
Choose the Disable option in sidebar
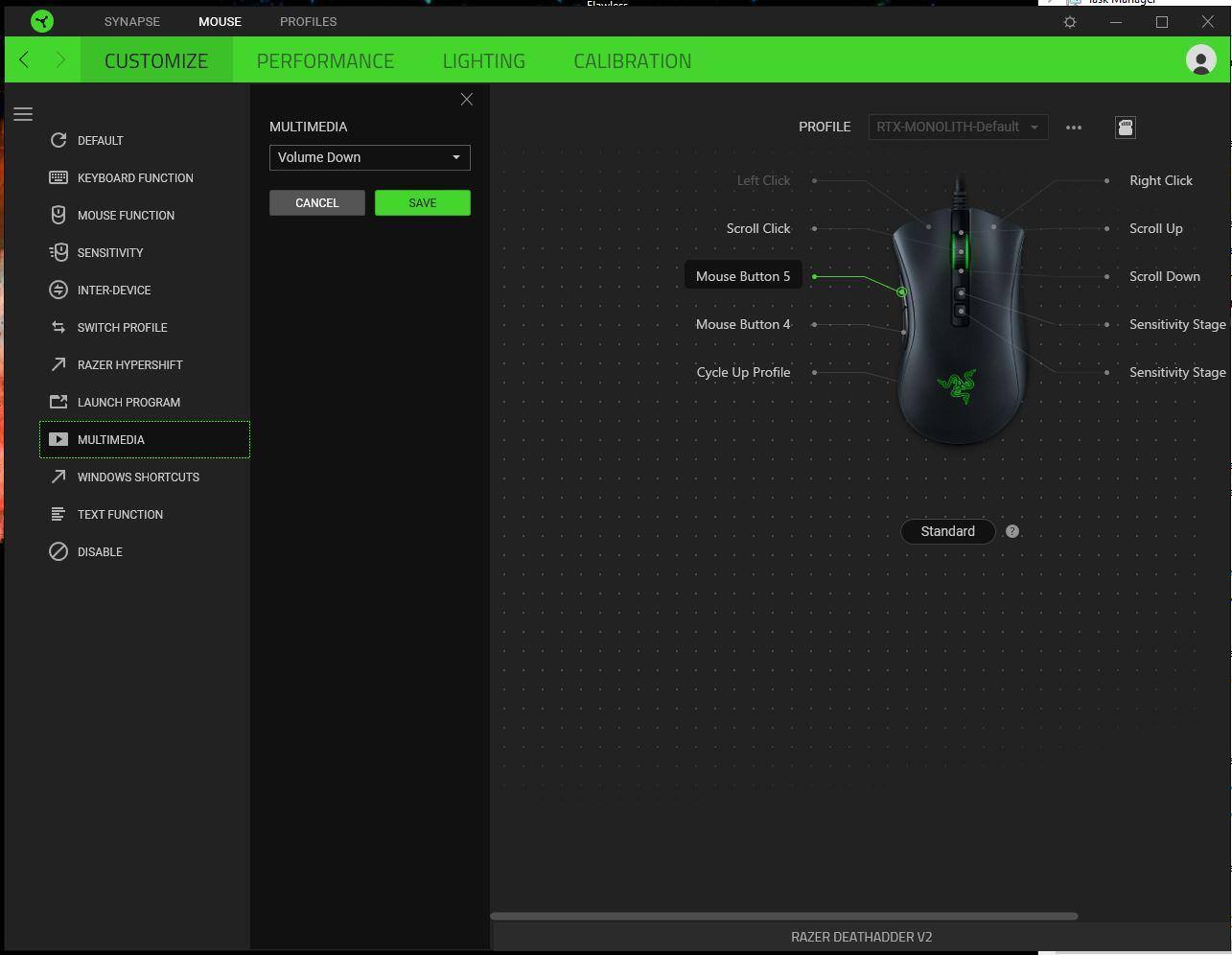(100, 552)
